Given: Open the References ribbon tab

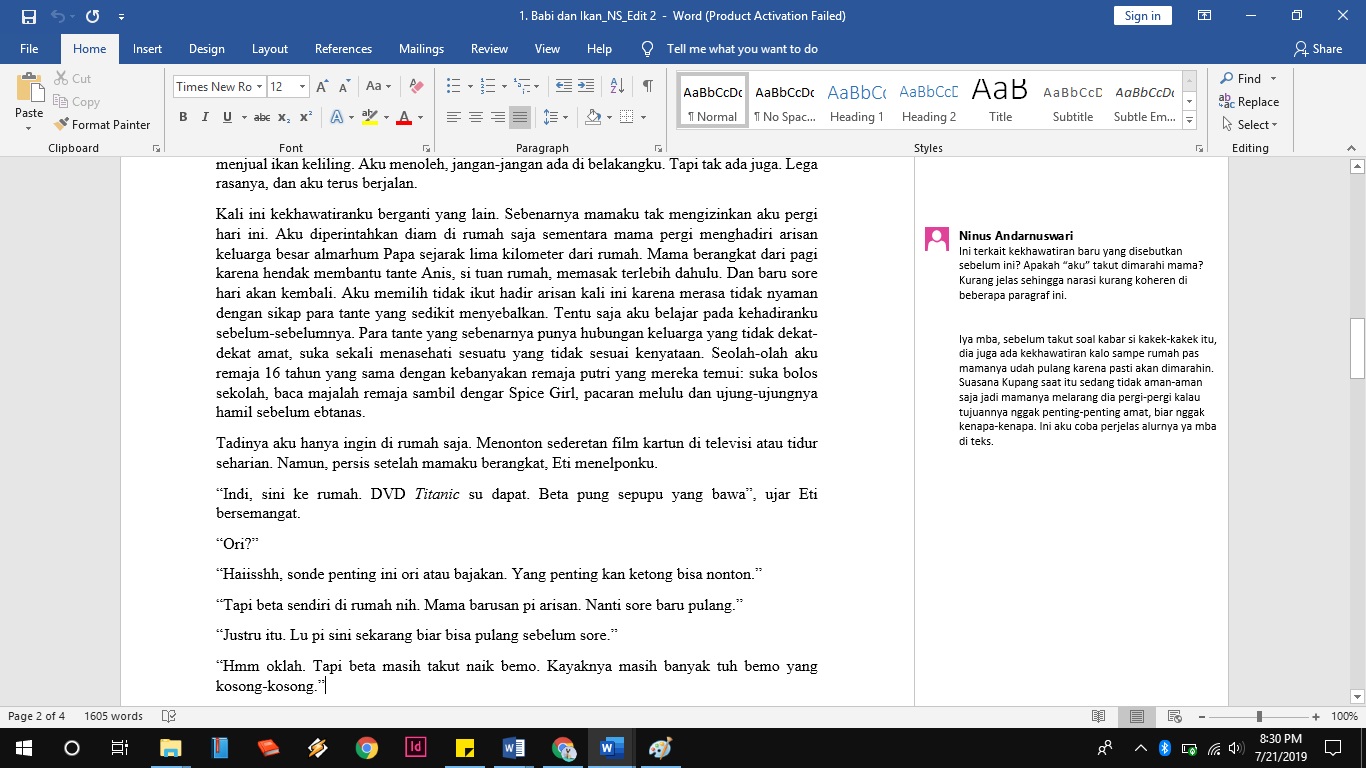Looking at the screenshot, I should pyautogui.click(x=343, y=49).
